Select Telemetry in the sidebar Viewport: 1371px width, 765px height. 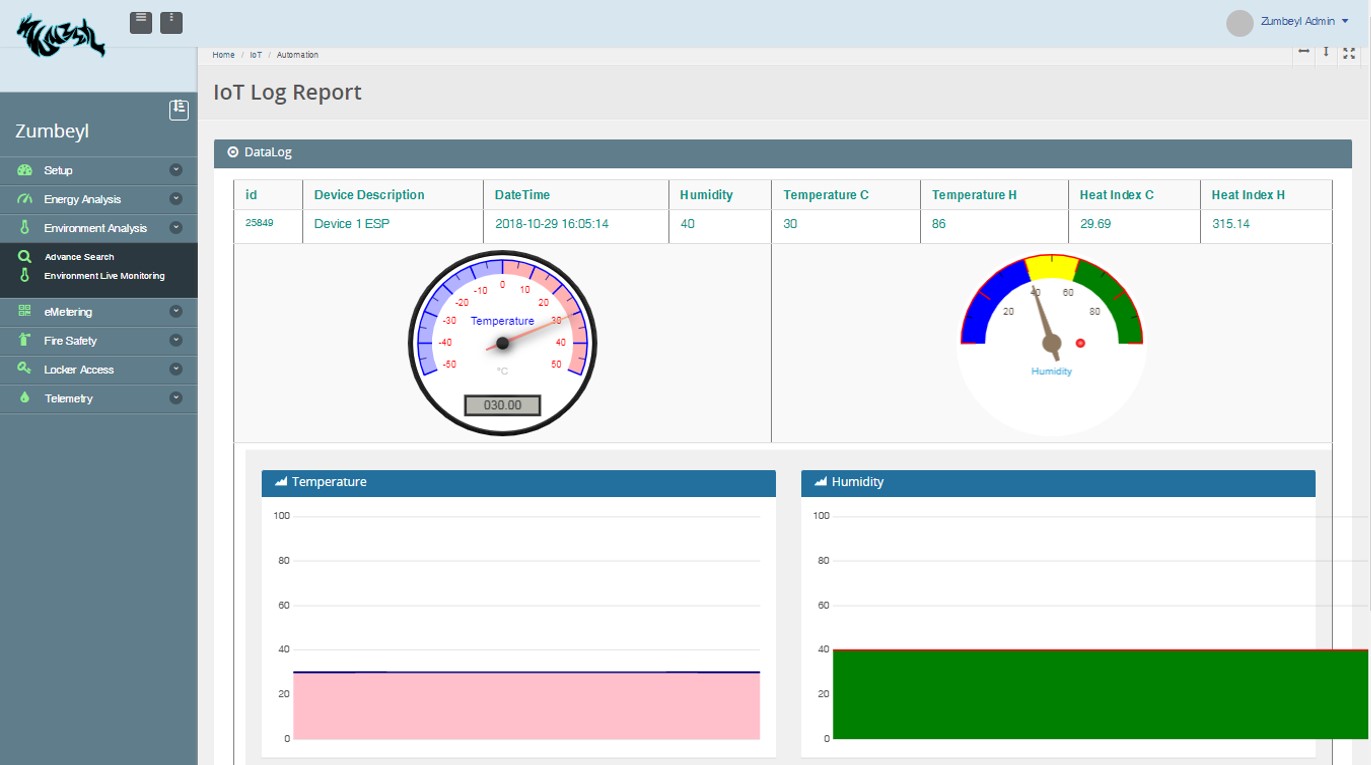[68, 399]
